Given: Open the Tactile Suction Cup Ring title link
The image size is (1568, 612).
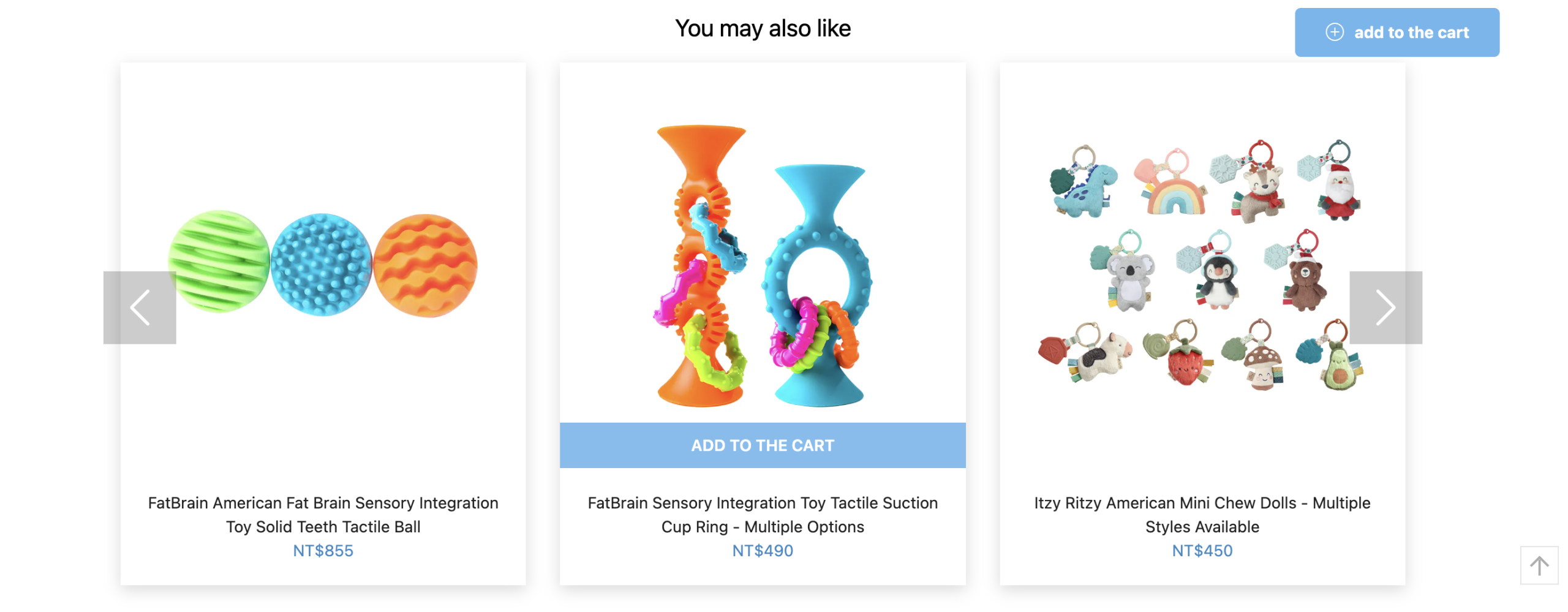Looking at the screenshot, I should coord(762,515).
